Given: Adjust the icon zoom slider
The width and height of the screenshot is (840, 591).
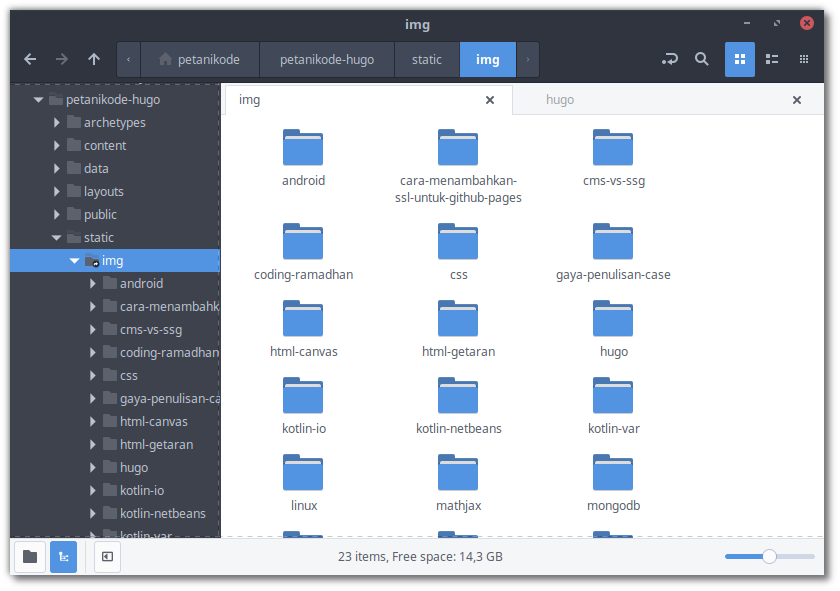Looking at the screenshot, I should [x=769, y=556].
